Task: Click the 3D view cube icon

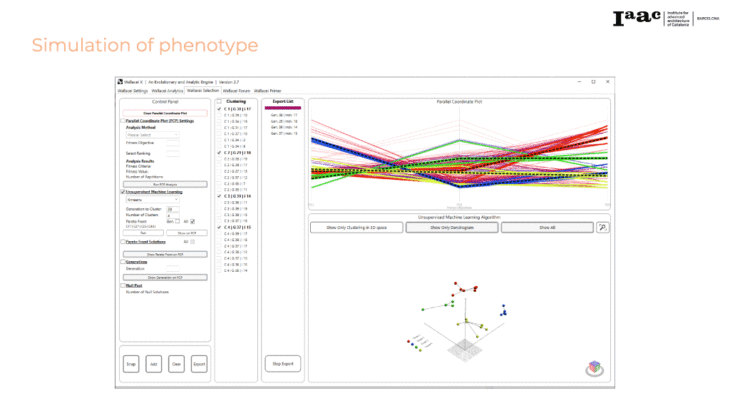Action: pyautogui.click(x=597, y=369)
